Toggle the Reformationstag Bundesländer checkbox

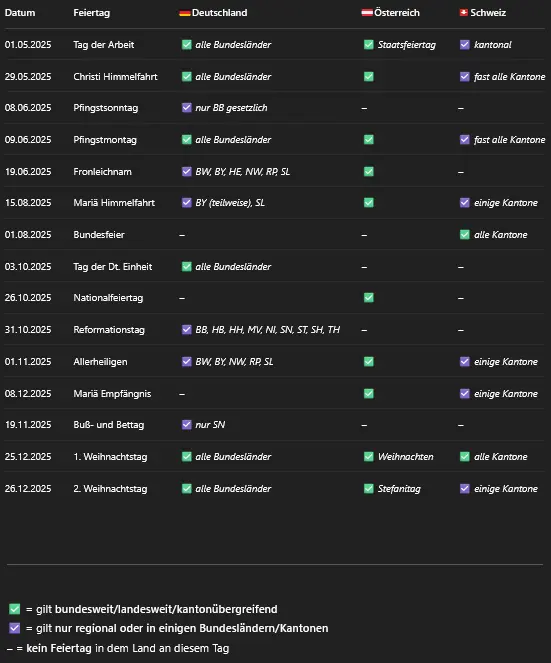(x=186, y=329)
